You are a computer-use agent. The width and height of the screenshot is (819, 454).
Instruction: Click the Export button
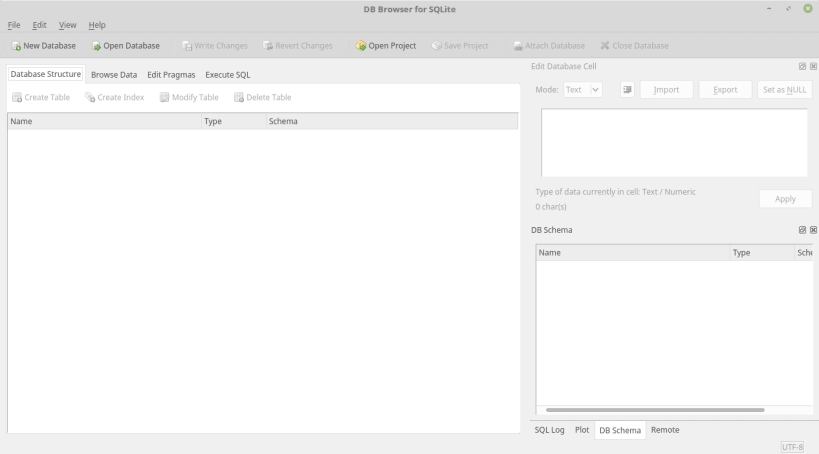tap(725, 90)
